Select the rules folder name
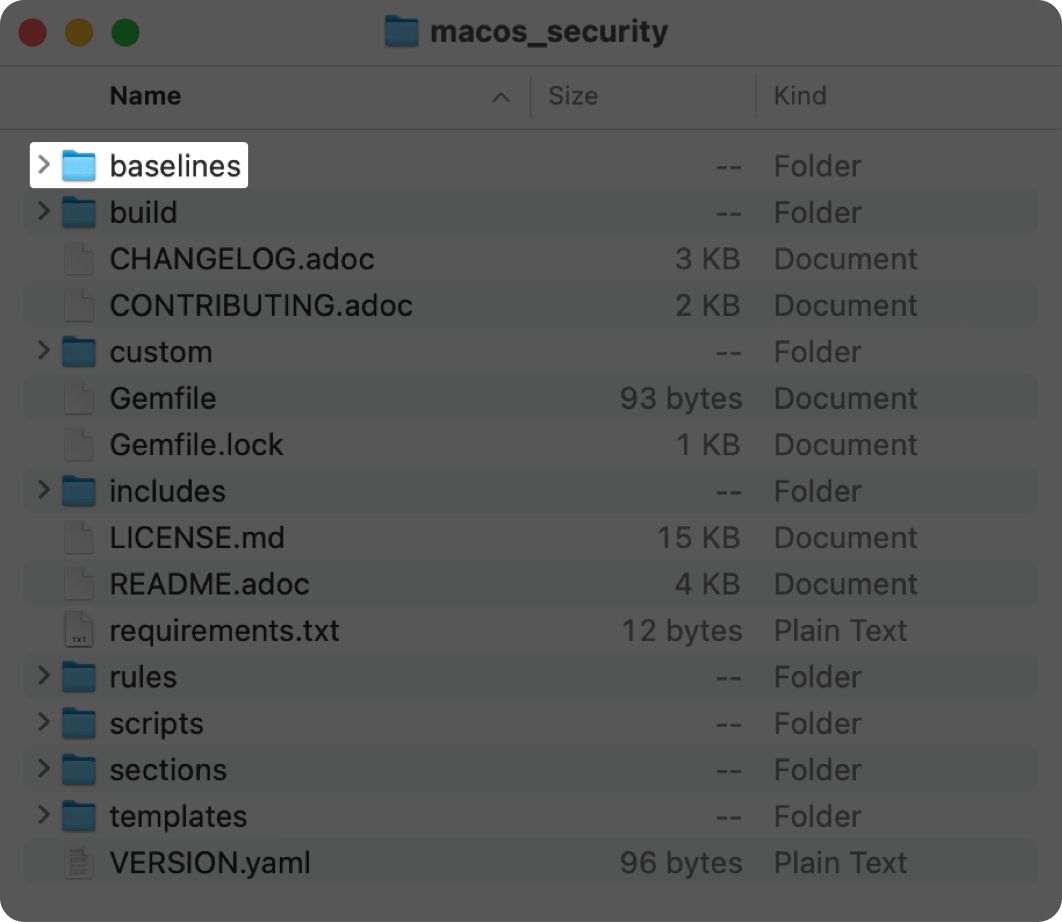The height and width of the screenshot is (922, 1062). (144, 676)
